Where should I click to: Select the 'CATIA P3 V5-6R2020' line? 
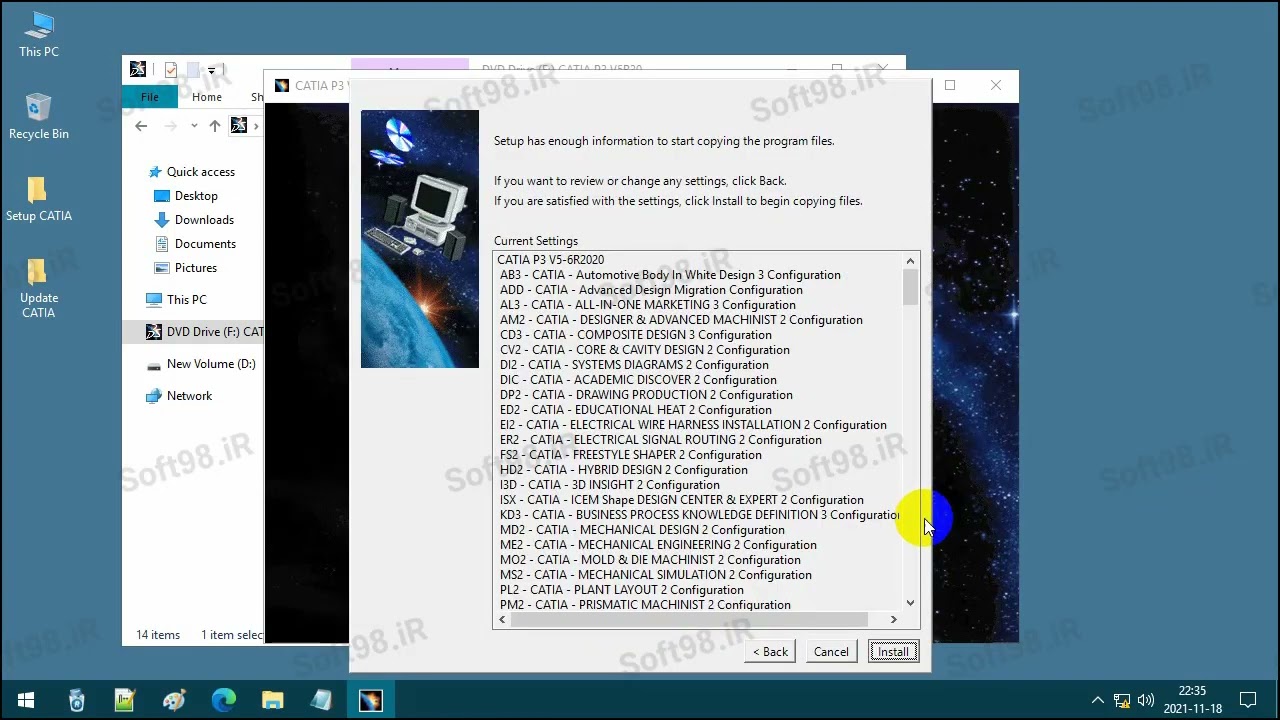tap(551, 260)
